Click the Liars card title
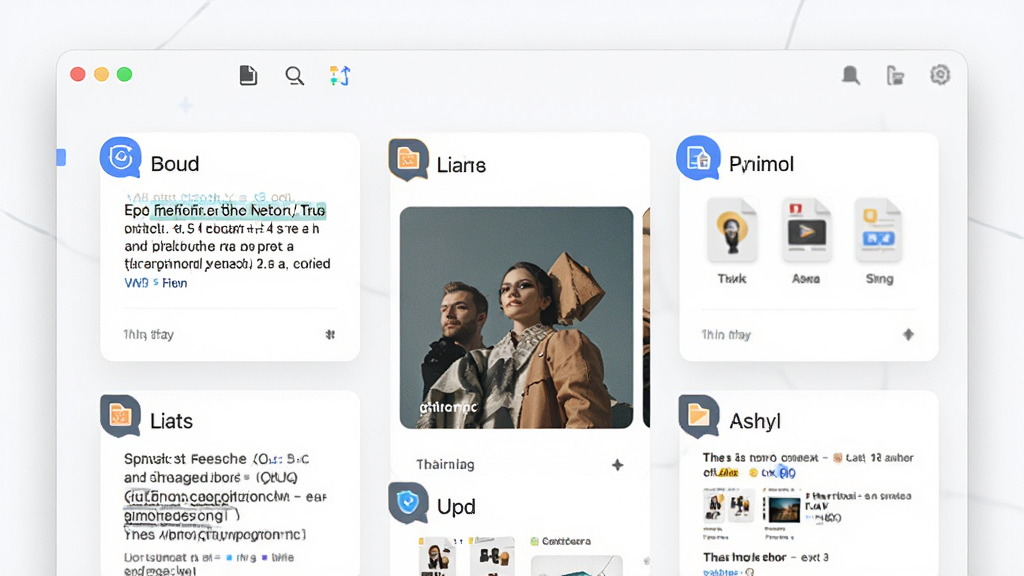 (461, 165)
